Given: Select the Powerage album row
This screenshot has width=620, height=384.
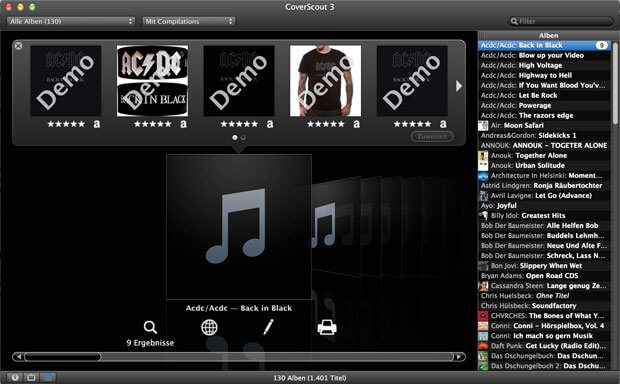Looking at the screenshot, I should click(544, 106).
